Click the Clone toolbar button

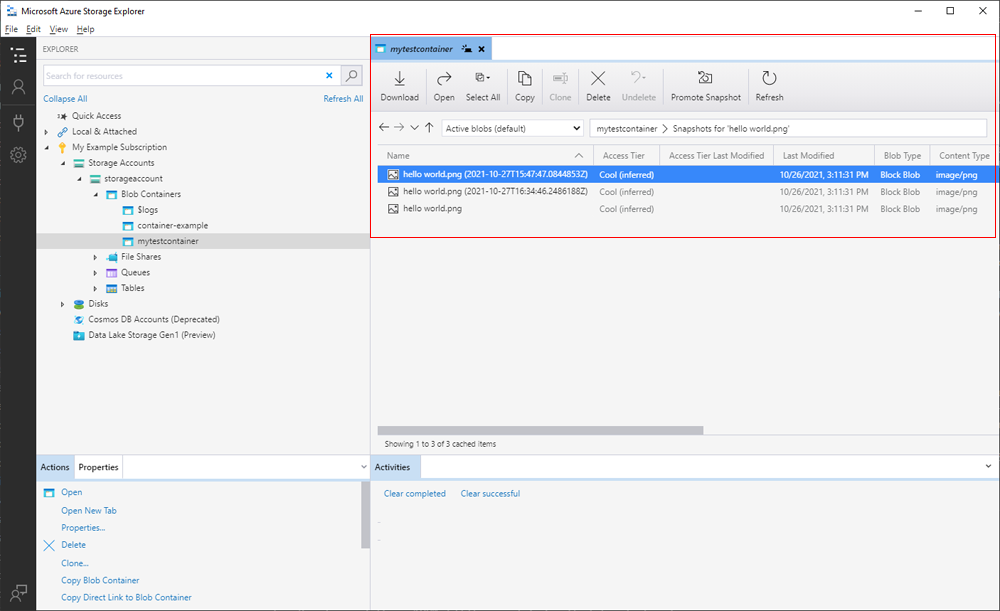[560, 85]
